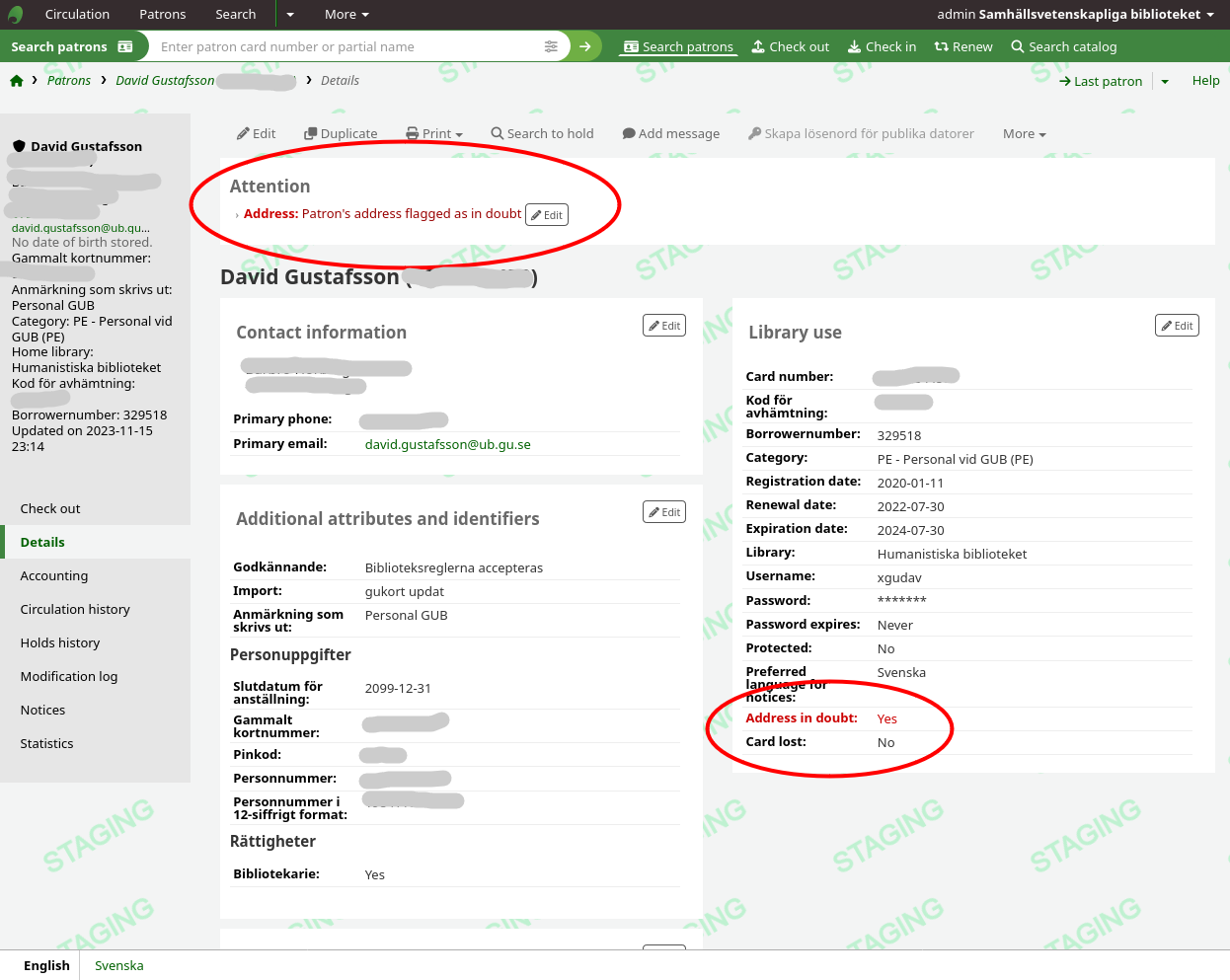1230x980 pixels.
Task: Edit the Library use section
Action: 1177,326
